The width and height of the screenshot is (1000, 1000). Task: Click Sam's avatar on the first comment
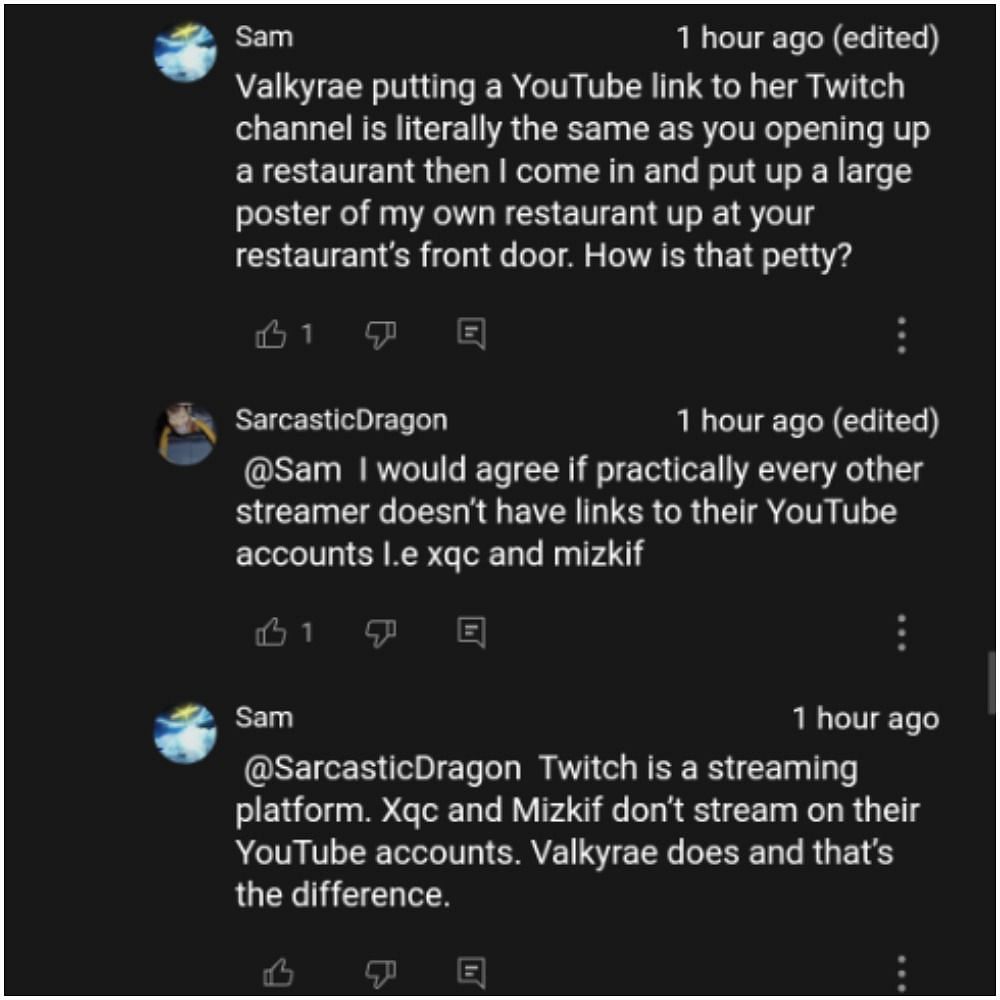(x=185, y=52)
